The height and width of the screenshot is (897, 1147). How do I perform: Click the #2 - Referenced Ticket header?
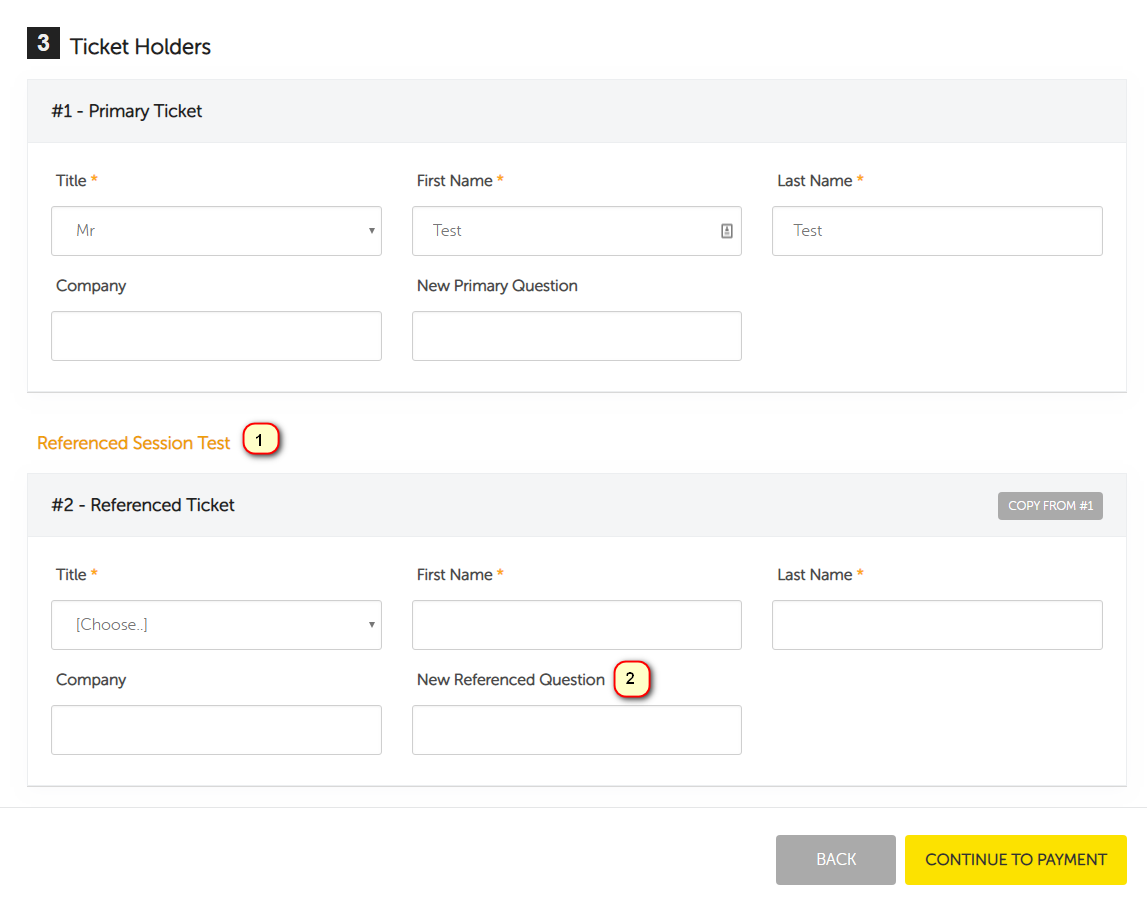point(143,505)
